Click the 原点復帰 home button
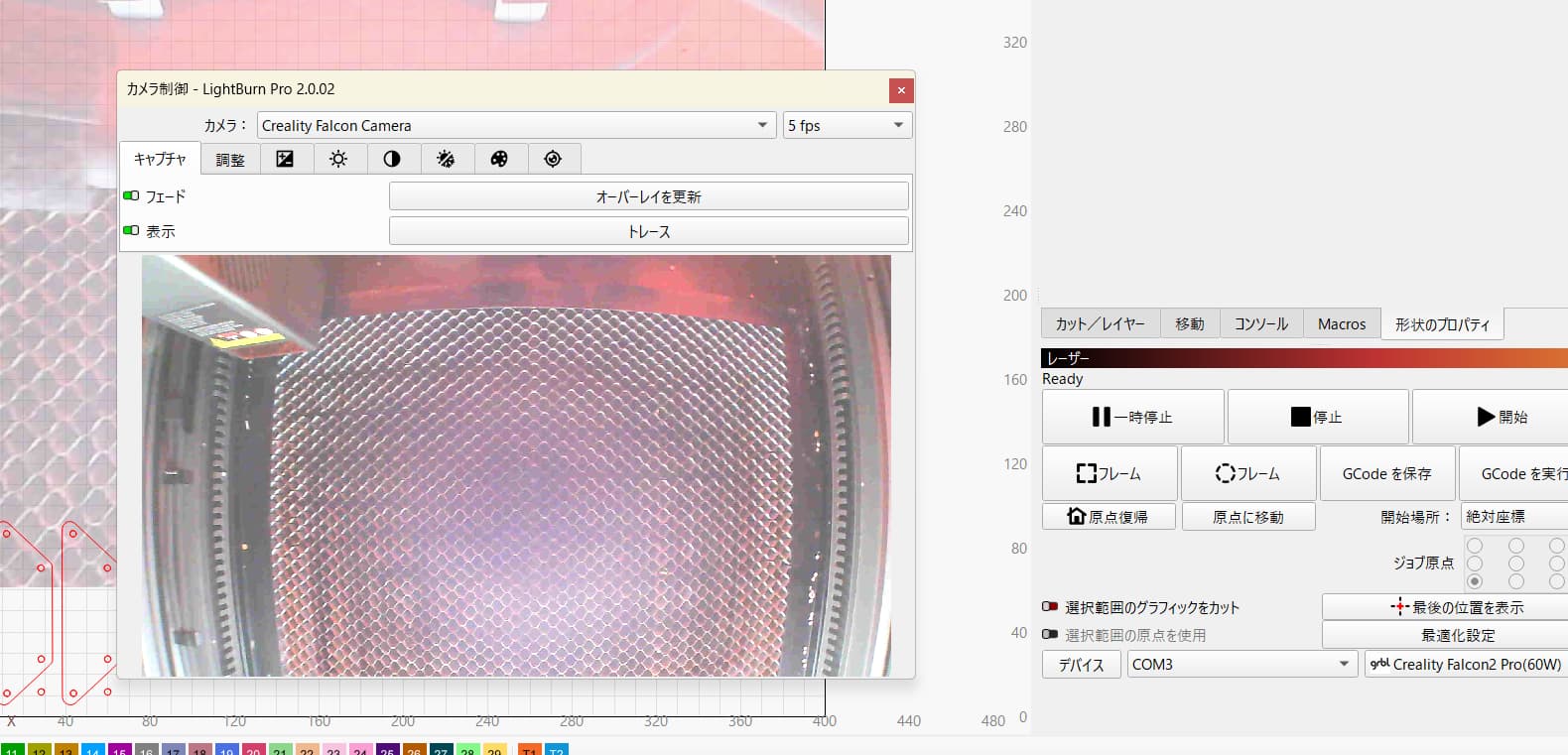Screen dimensions: 1568x755 (1108, 517)
